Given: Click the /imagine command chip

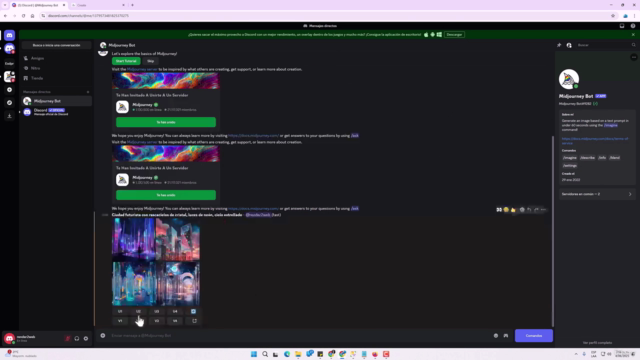Looking at the screenshot, I should [x=570, y=158].
